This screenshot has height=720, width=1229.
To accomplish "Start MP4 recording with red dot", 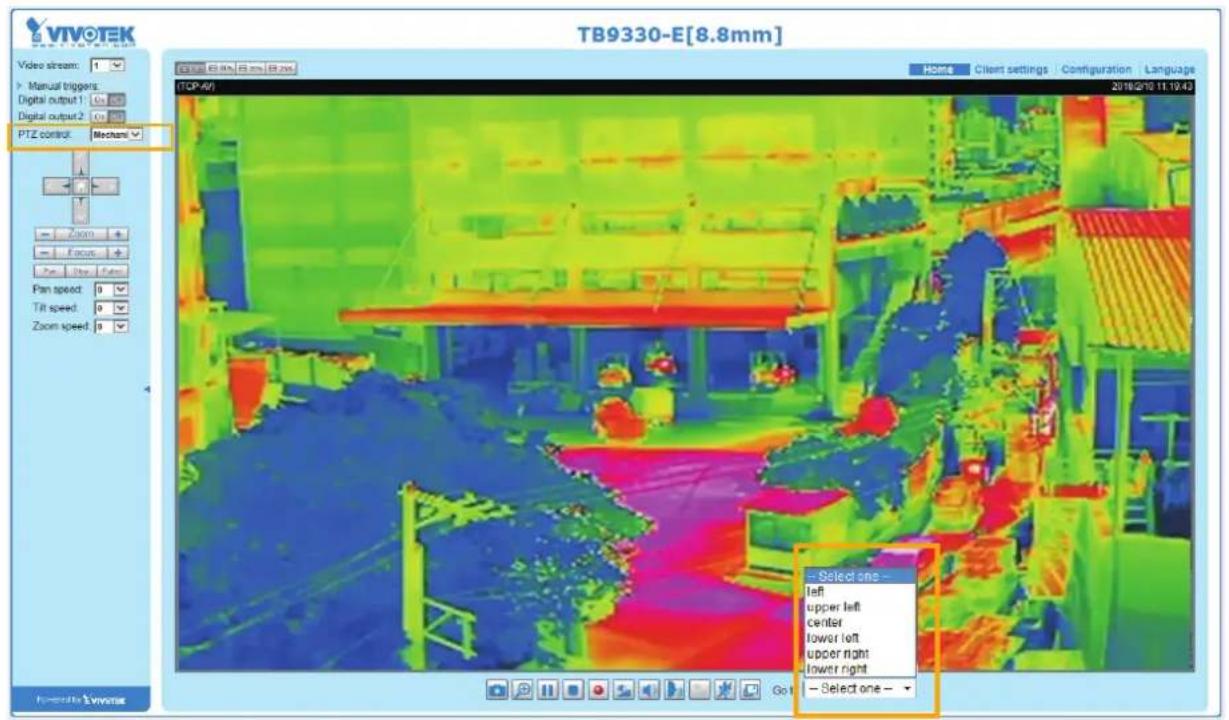I will (598, 689).
